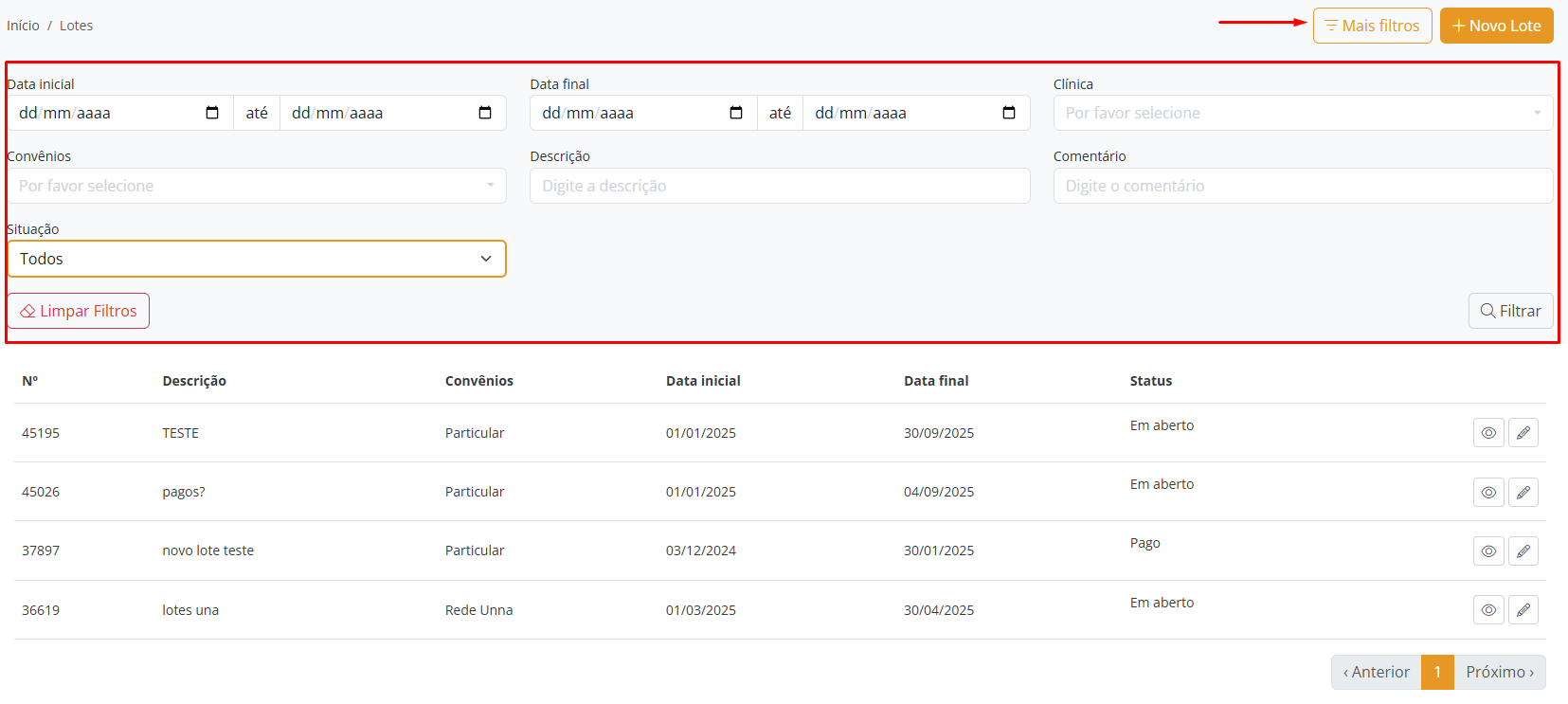
Task: Edit lote 45195 with the pencil icon
Action: pos(1523,433)
